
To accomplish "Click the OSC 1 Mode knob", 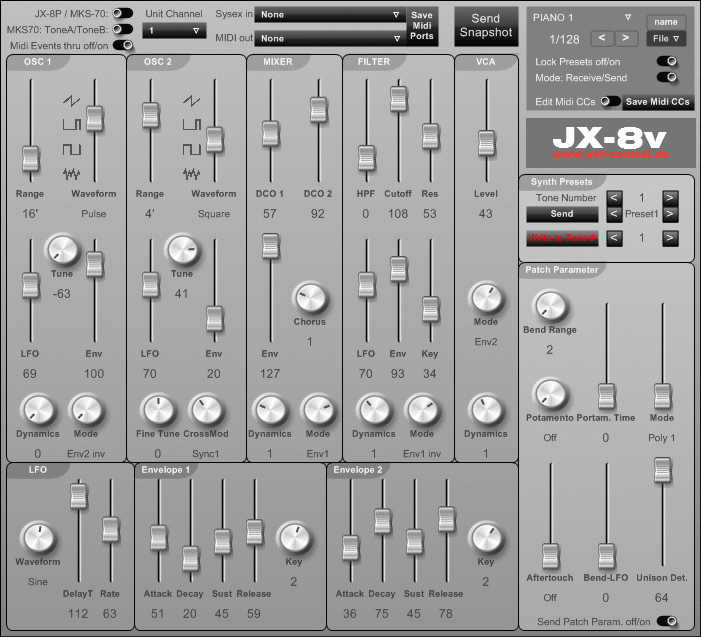I will click(86, 410).
